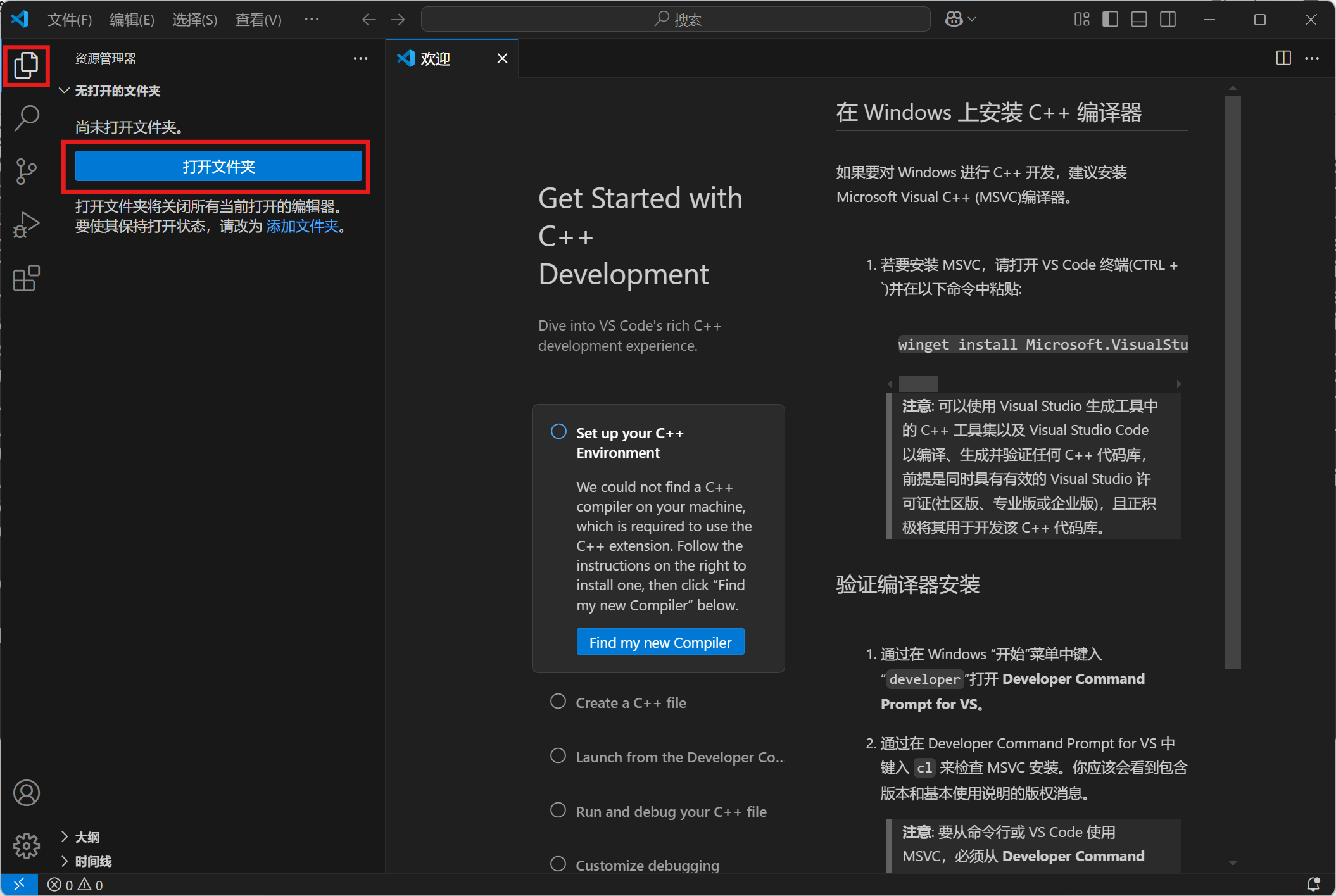This screenshot has width=1336, height=896.
Task: Open the Extensions view
Action: point(27,279)
